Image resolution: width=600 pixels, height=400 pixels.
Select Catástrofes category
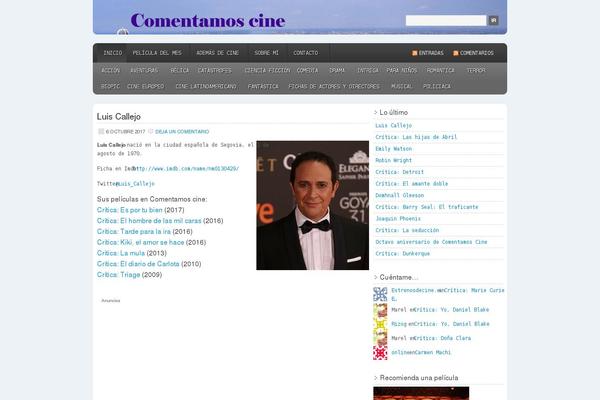click(214, 70)
